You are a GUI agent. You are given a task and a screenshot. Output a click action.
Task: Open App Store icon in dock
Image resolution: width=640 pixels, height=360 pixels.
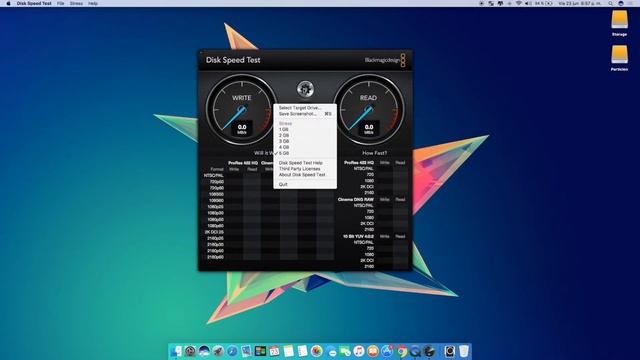coord(387,351)
